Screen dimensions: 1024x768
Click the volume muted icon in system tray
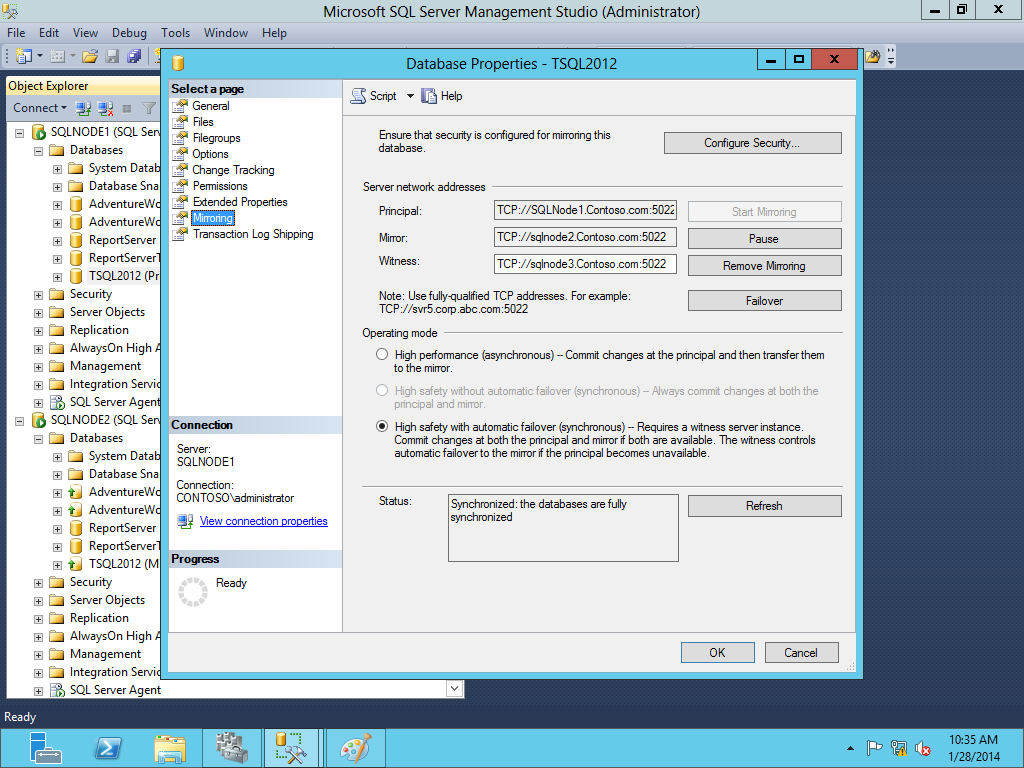click(923, 748)
